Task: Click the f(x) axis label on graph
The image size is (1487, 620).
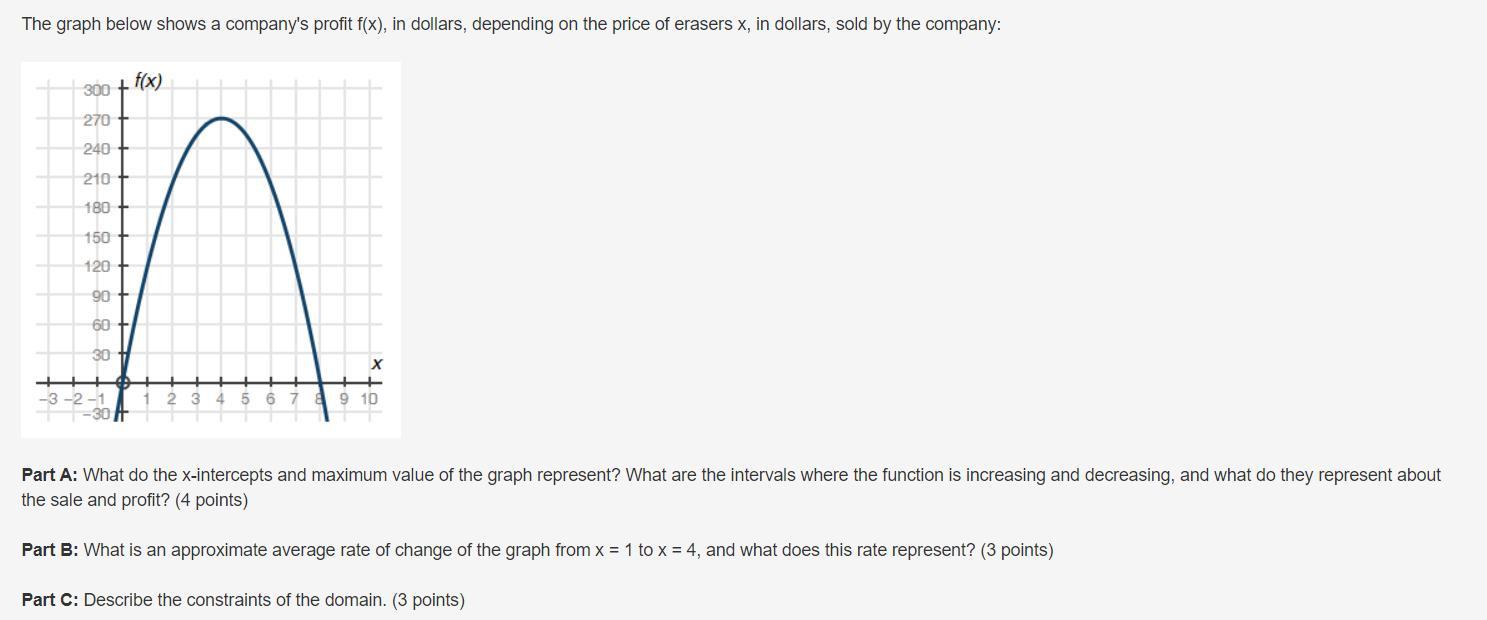Action: [148, 81]
